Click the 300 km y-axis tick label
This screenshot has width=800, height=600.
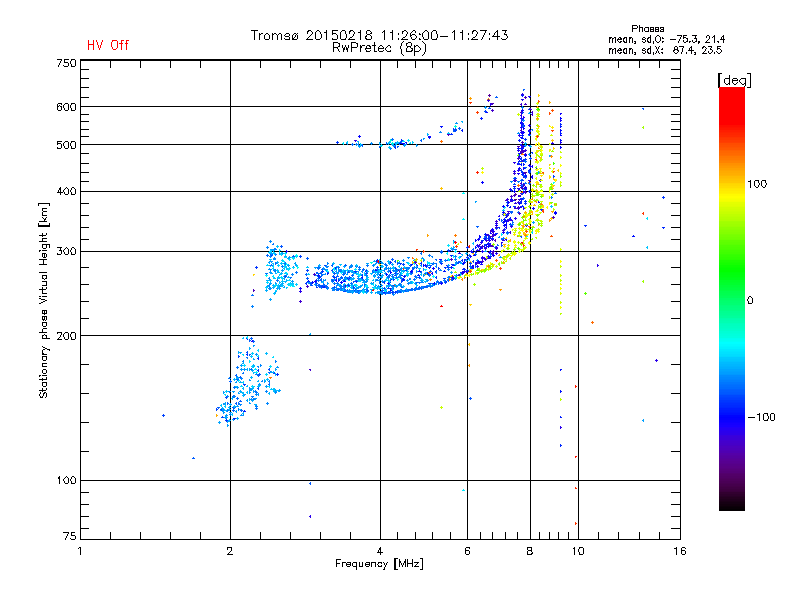66,252
